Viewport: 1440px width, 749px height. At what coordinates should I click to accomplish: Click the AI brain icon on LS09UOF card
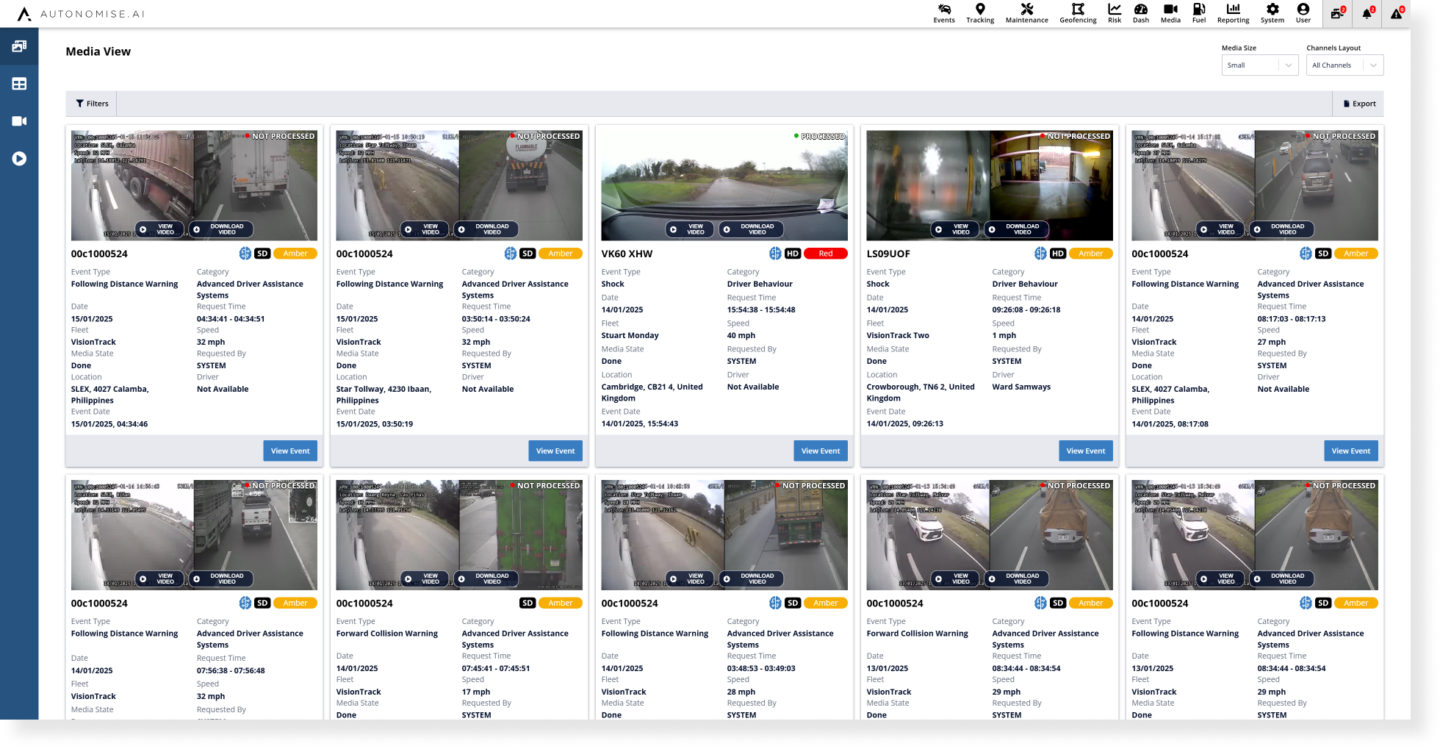pos(1040,254)
